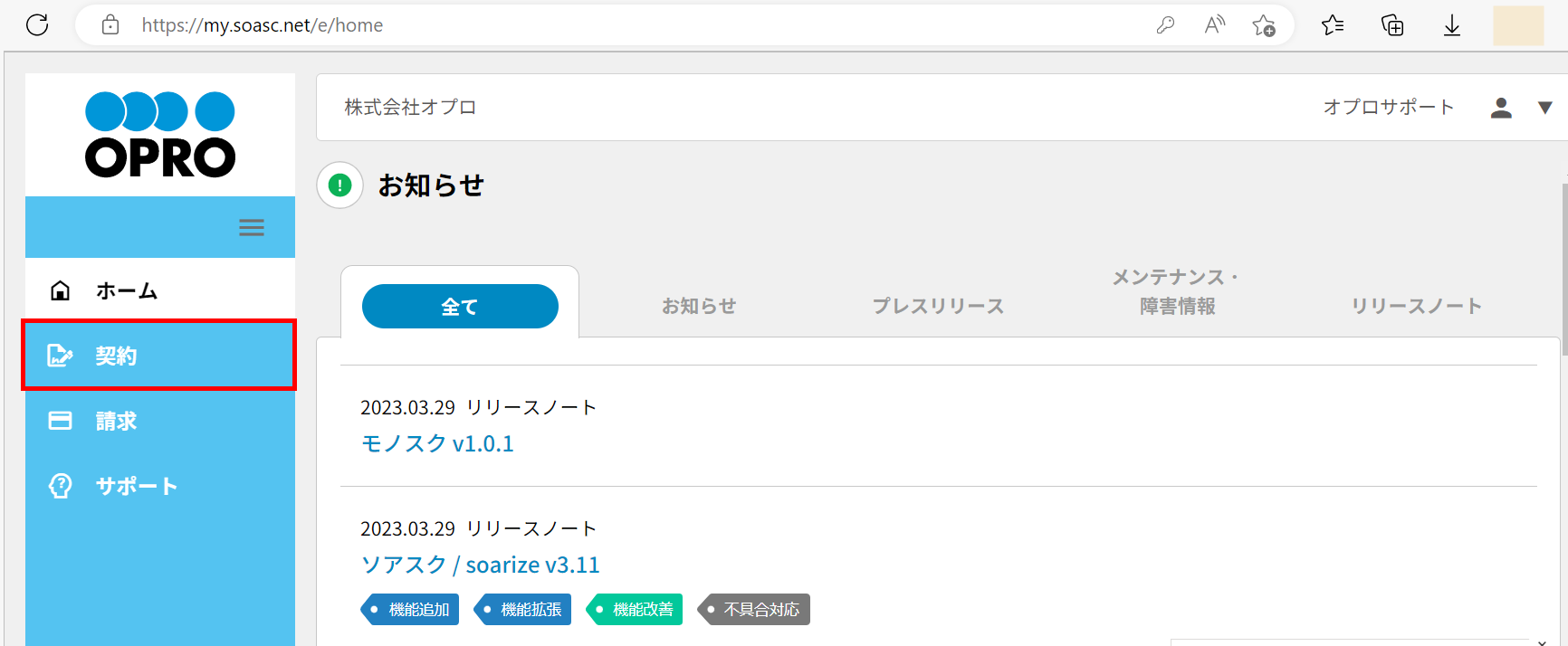Open the メンテナンス・障害情報 tab
This screenshot has height=646, width=1568.
tap(1177, 292)
